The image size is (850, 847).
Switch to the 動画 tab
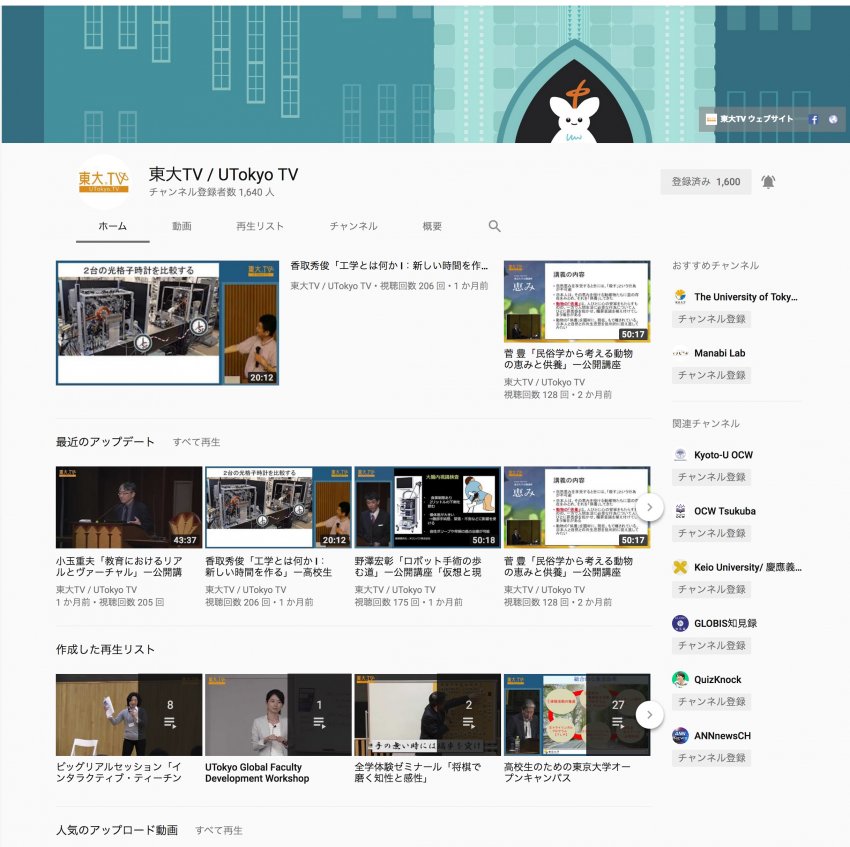tap(182, 226)
